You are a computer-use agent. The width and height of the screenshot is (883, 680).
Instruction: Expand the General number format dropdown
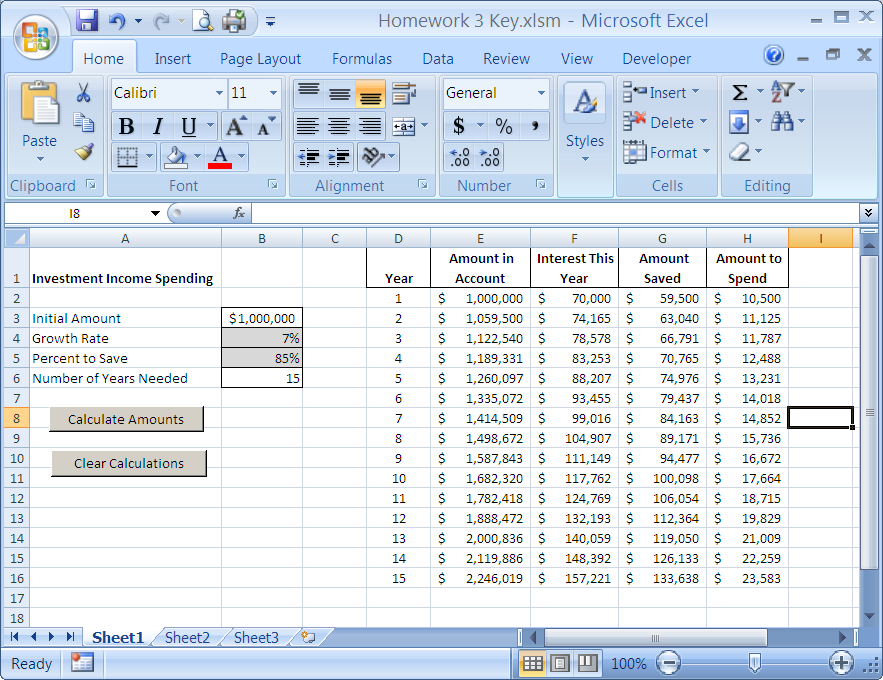pyautogui.click(x=541, y=93)
